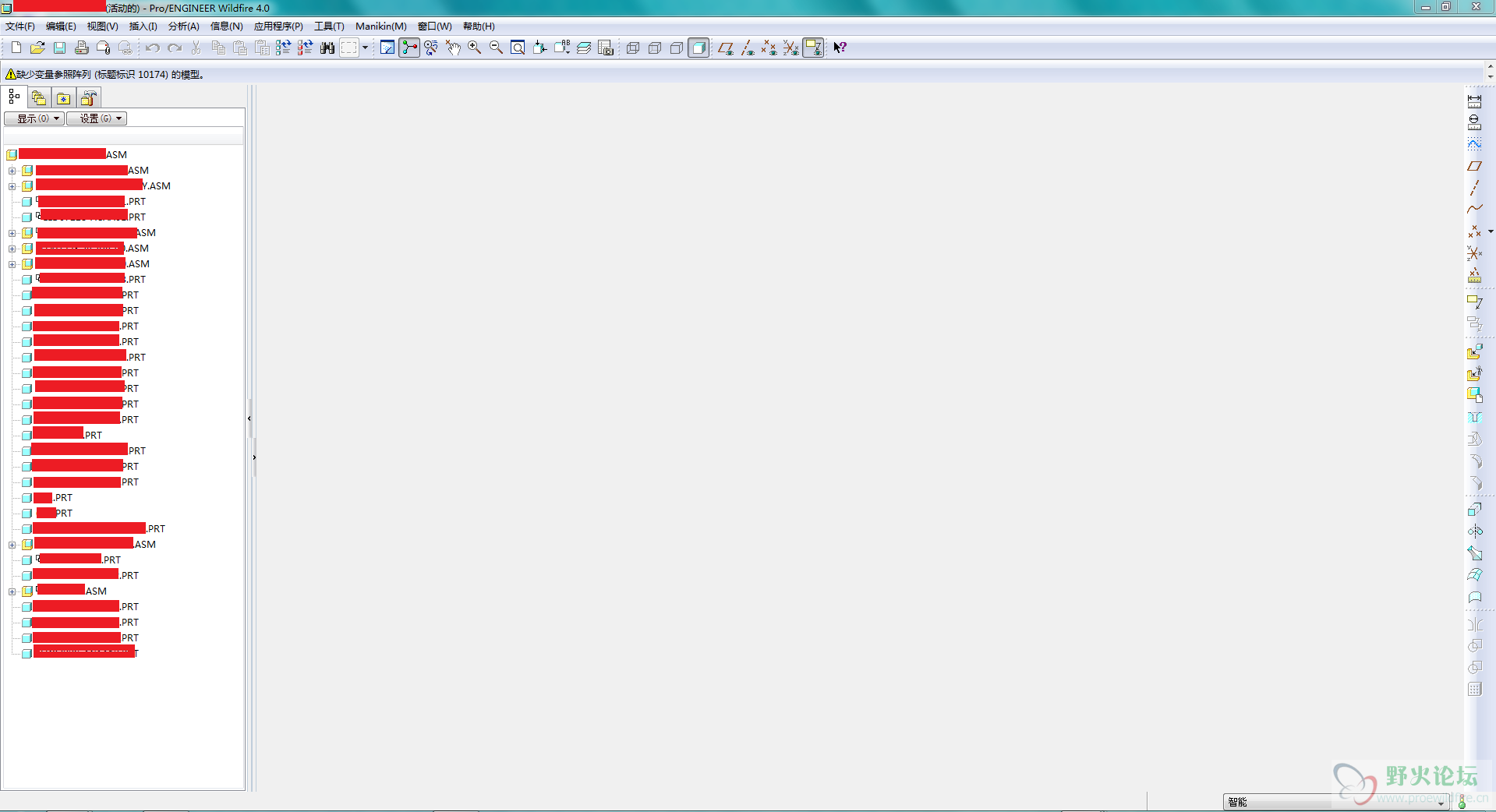Collapse the navigator panel with the left sash arrow
1496x812 pixels.
click(249, 418)
